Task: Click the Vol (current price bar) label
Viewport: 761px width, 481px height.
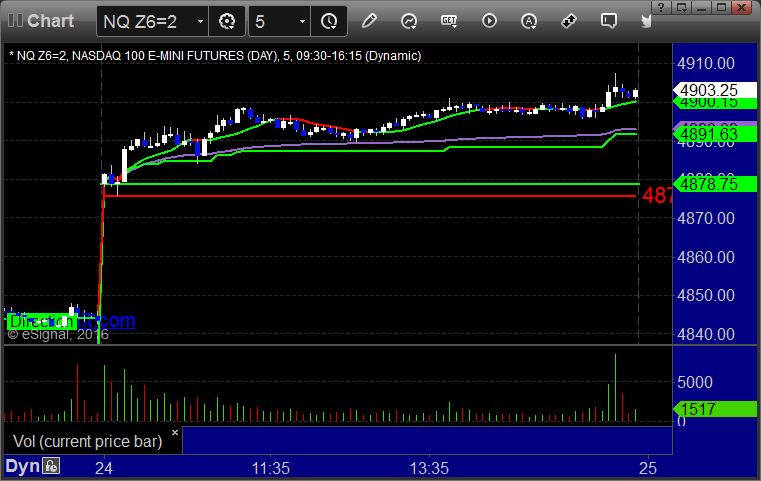Action: pyautogui.click(x=88, y=441)
